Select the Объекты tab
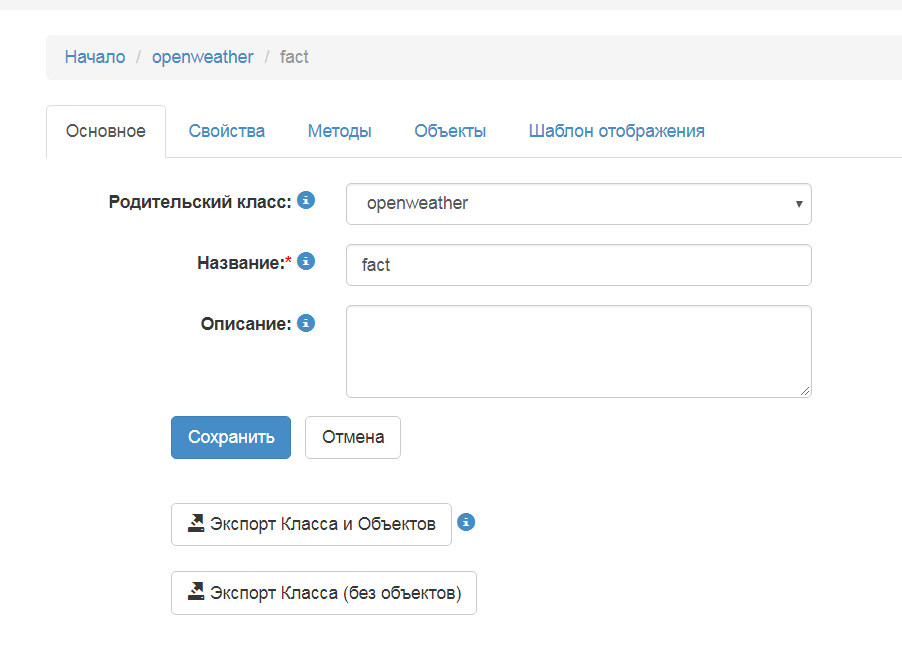Viewport: 902px width, 656px height. pyautogui.click(x=450, y=130)
